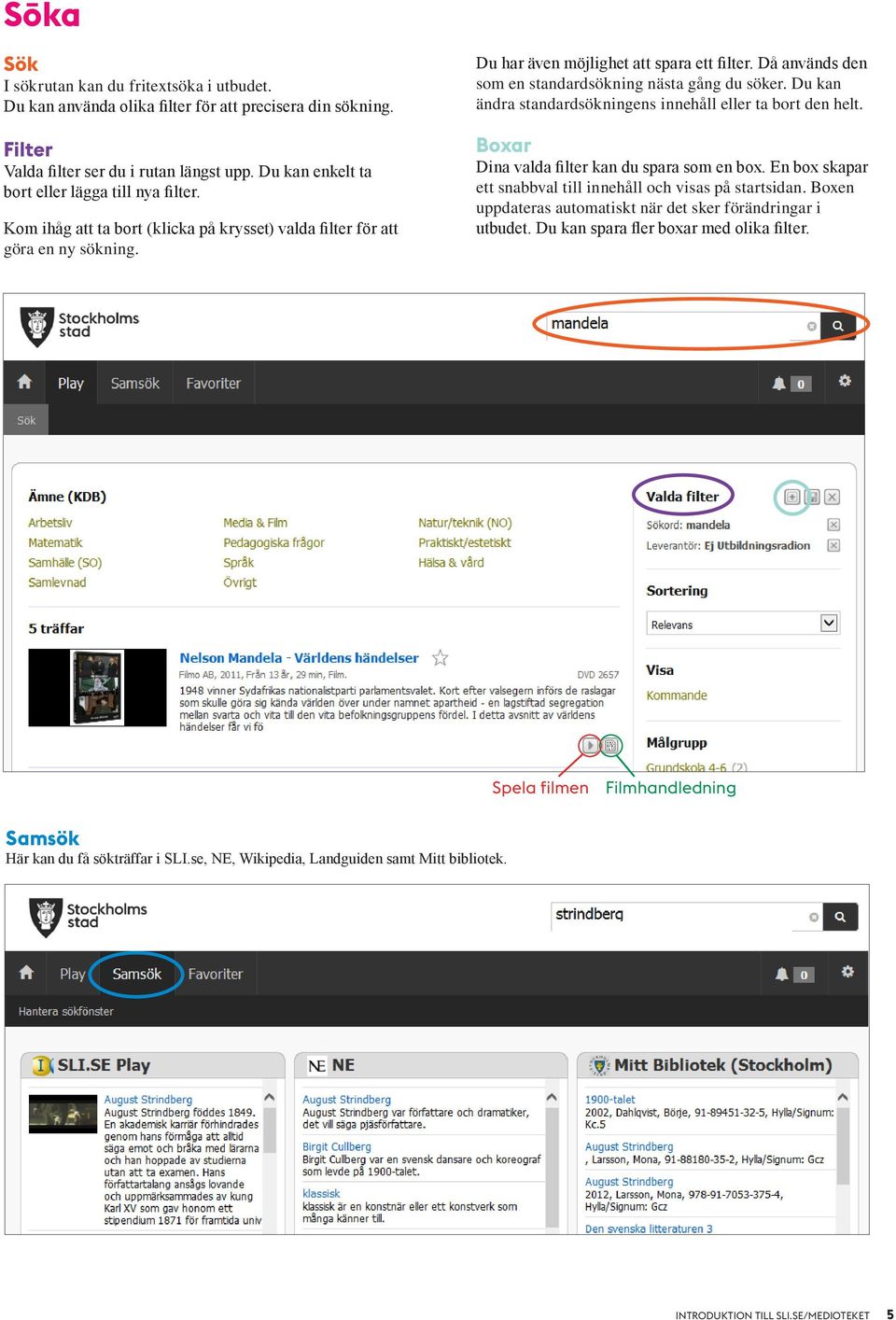The height and width of the screenshot is (1320, 896).
Task: Select the Play tab in the strindberg screenshot
Action: (73, 974)
